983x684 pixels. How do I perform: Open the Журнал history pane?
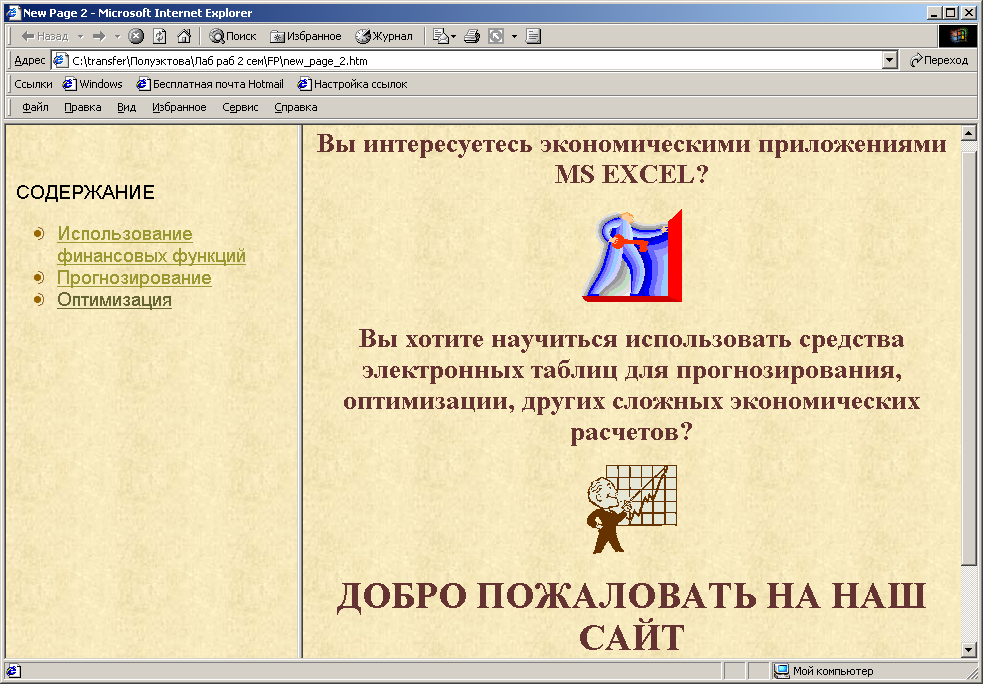click(384, 36)
